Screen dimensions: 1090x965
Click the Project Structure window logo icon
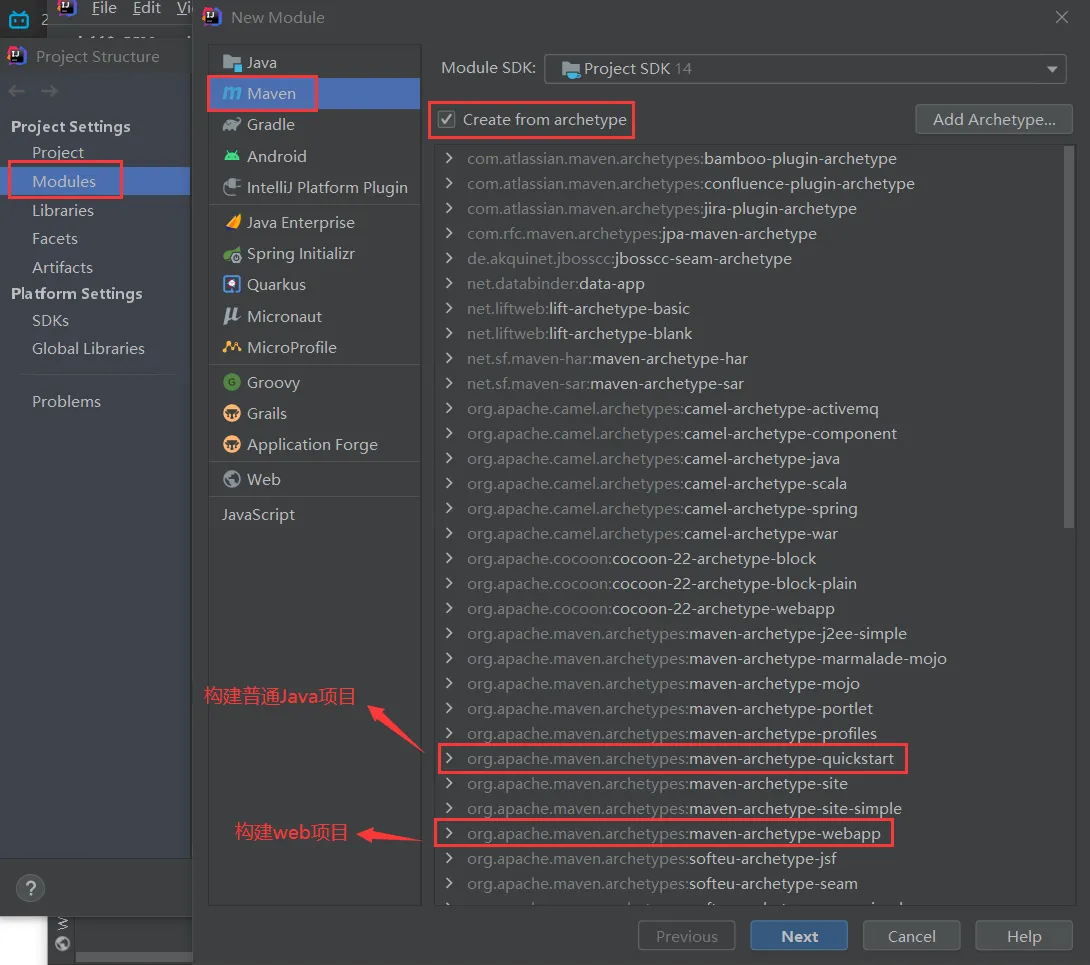click(x=17, y=56)
